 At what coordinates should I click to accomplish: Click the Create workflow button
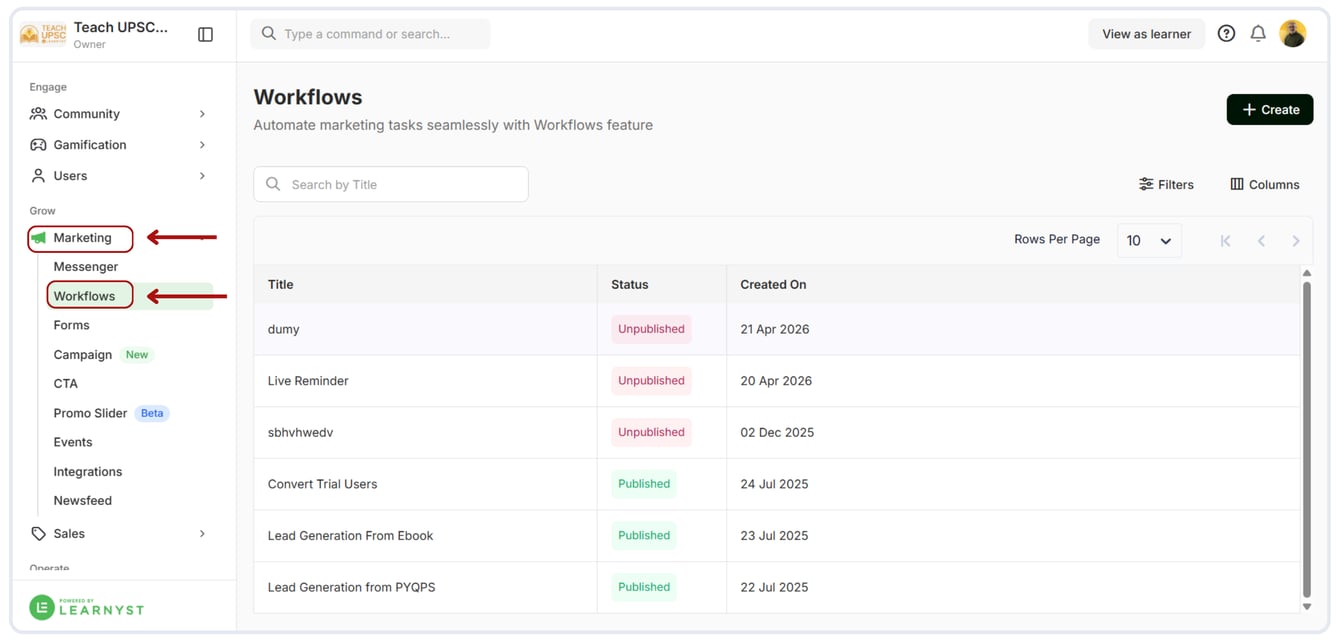coord(1270,110)
